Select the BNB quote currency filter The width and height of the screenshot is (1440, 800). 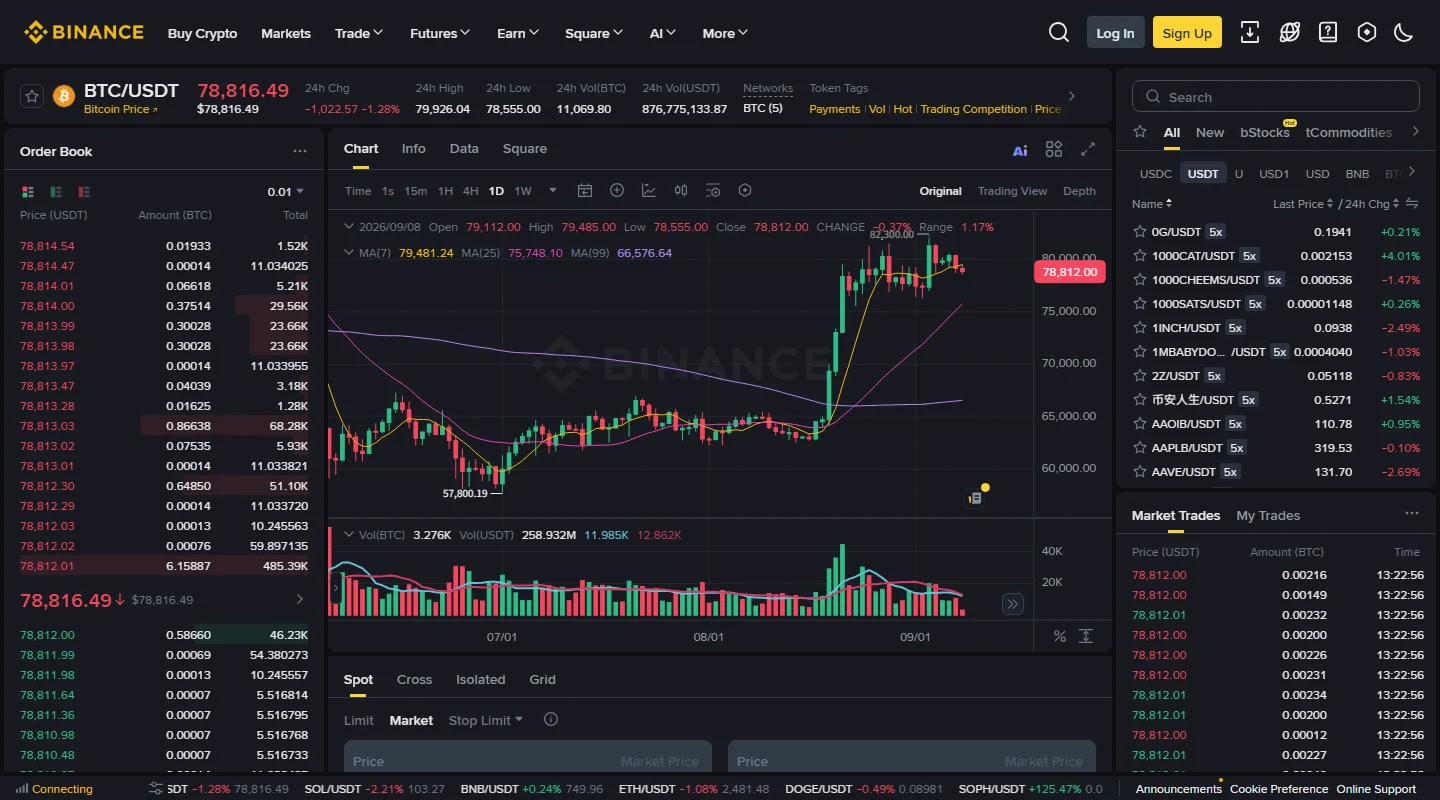point(1357,174)
